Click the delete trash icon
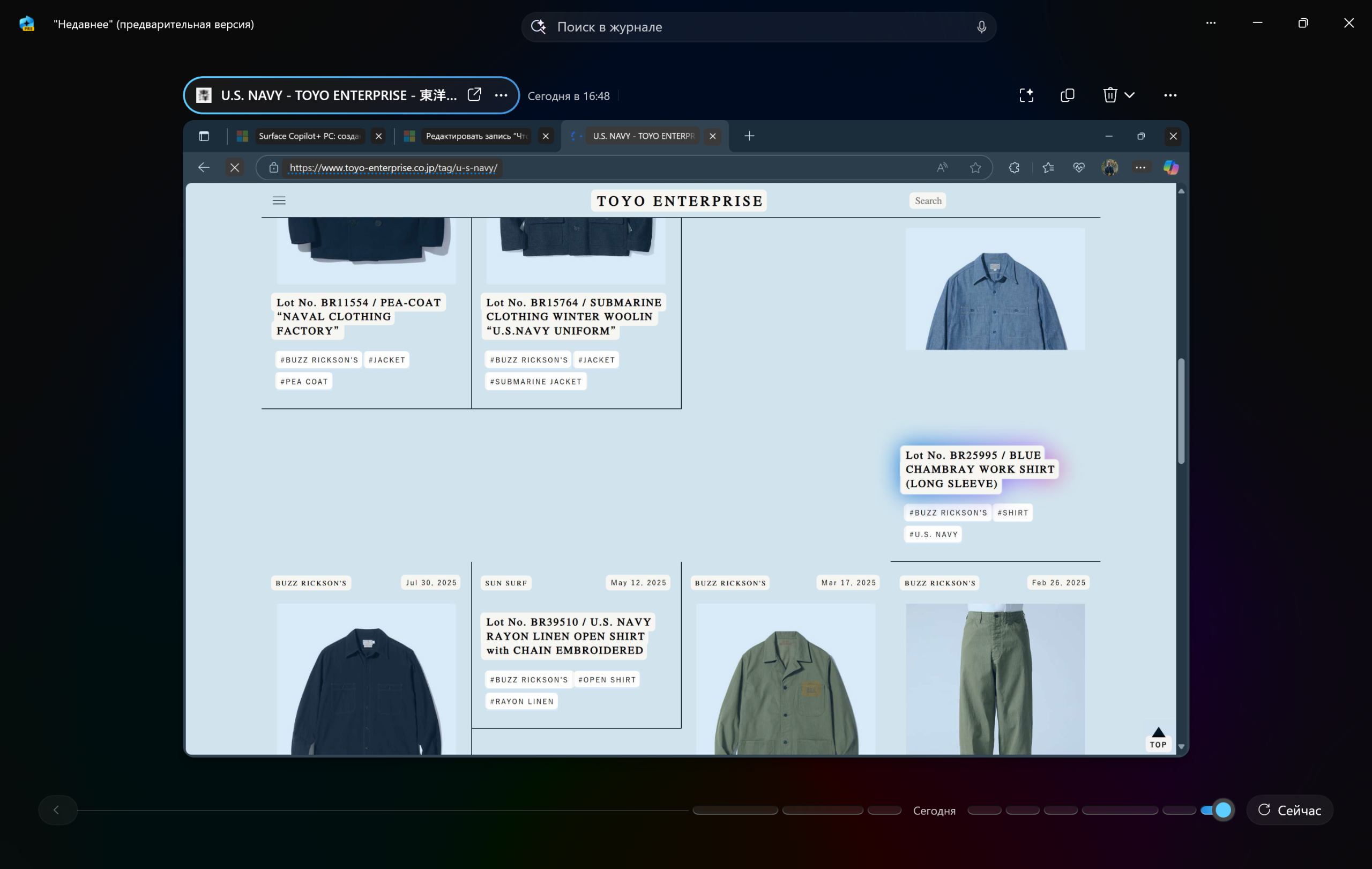Viewport: 1372px width, 869px height. tap(1109, 95)
